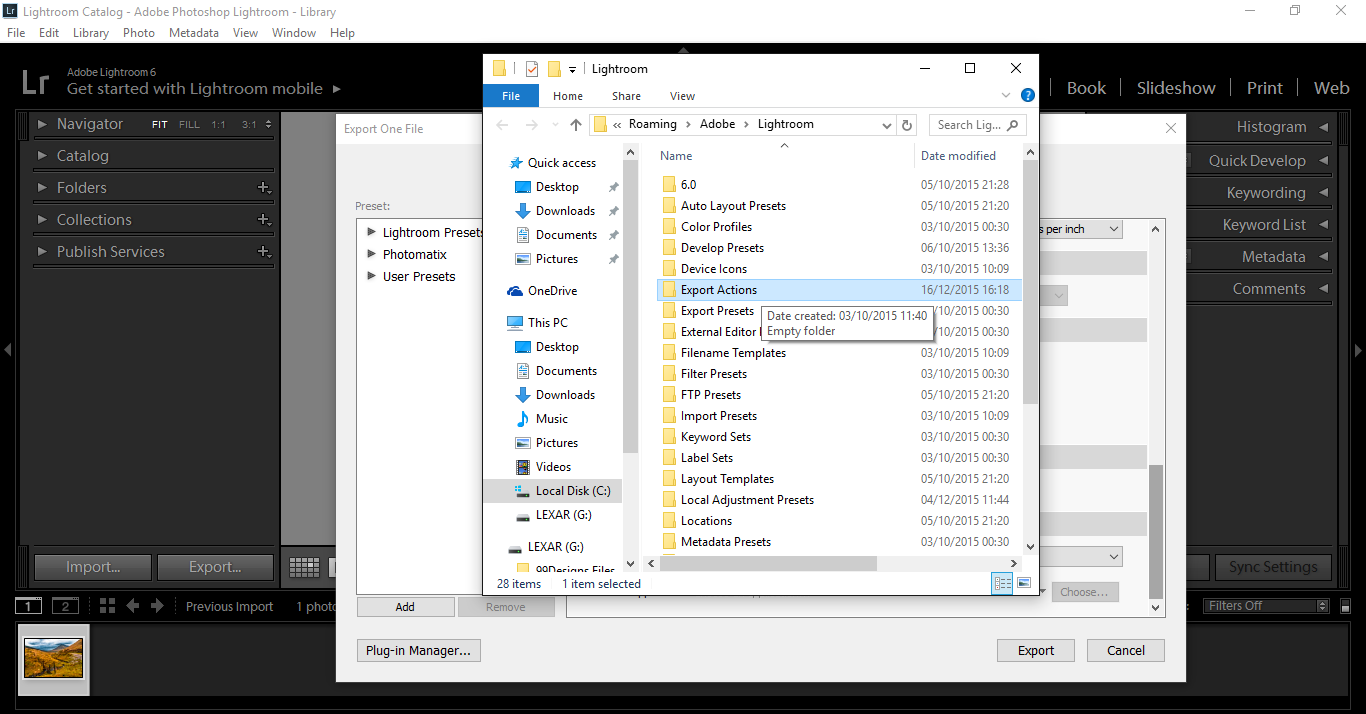Click the Explorer up-one-level arrow
Image resolution: width=1366 pixels, height=714 pixels.
tap(576, 125)
